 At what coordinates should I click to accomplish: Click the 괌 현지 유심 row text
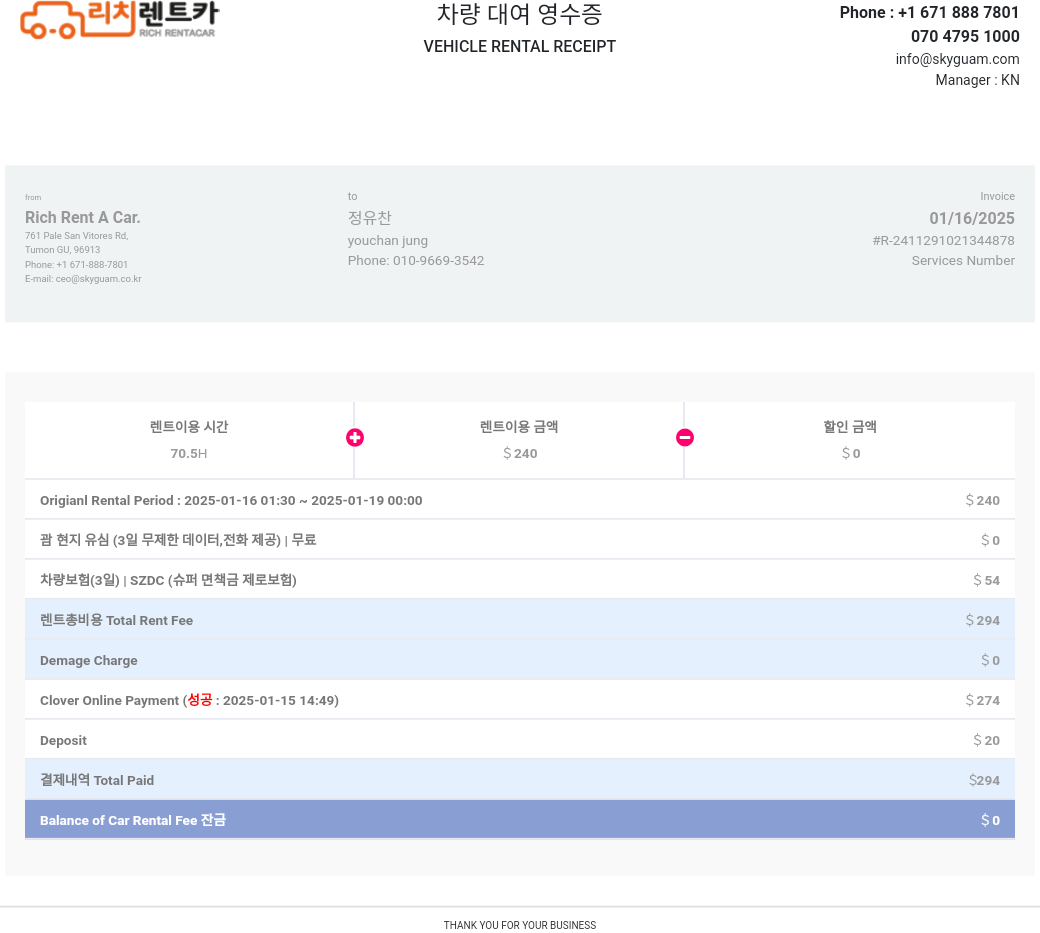tap(178, 540)
